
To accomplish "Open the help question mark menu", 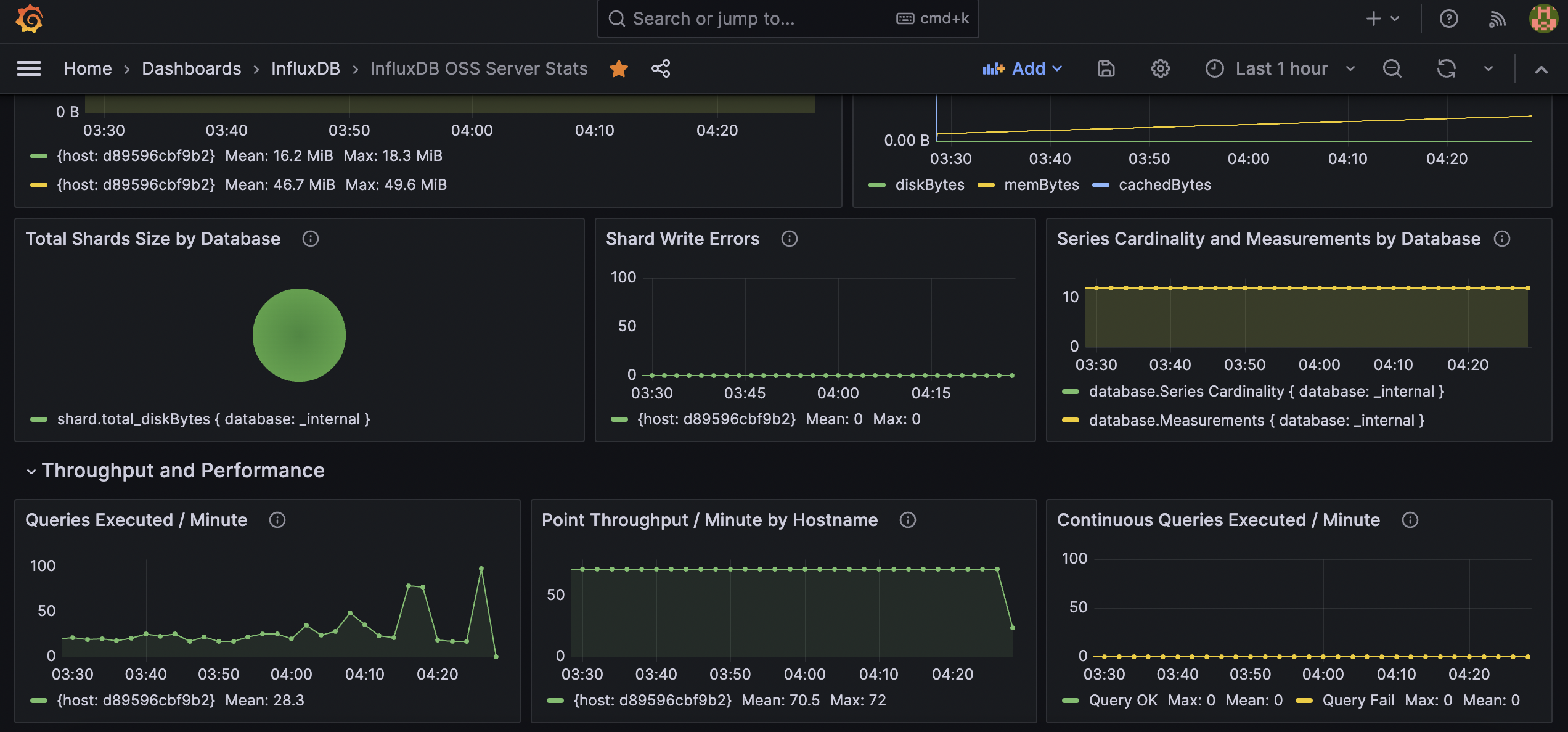I will [1448, 19].
